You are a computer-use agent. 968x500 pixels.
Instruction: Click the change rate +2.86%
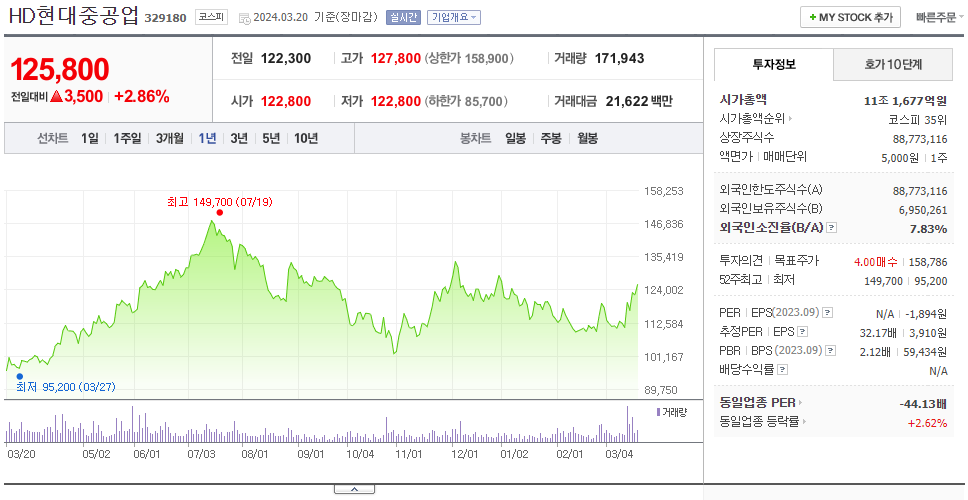click(142, 96)
